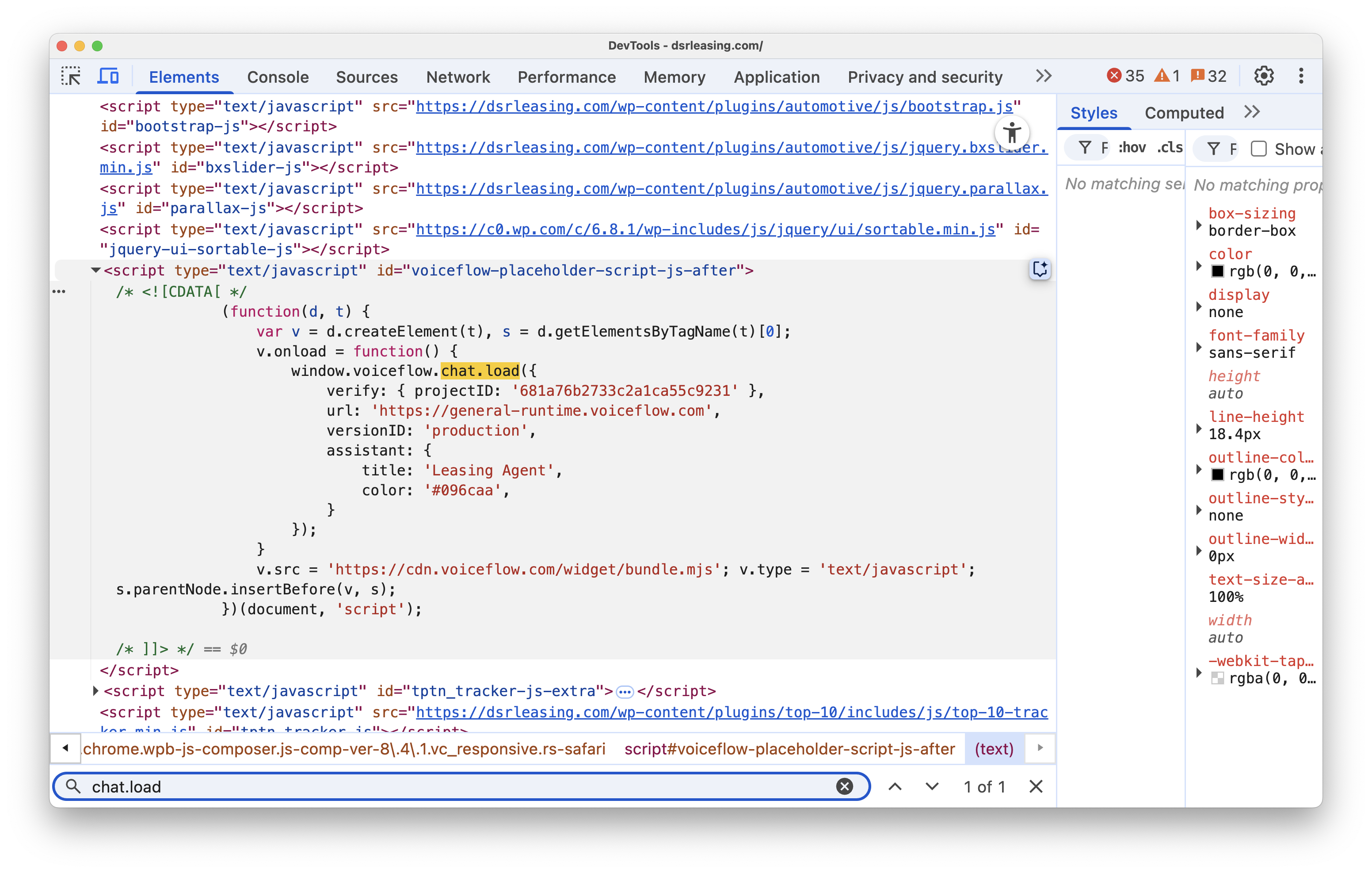Open DevTools settings gear
This screenshot has width=1372, height=873.
[1264, 76]
